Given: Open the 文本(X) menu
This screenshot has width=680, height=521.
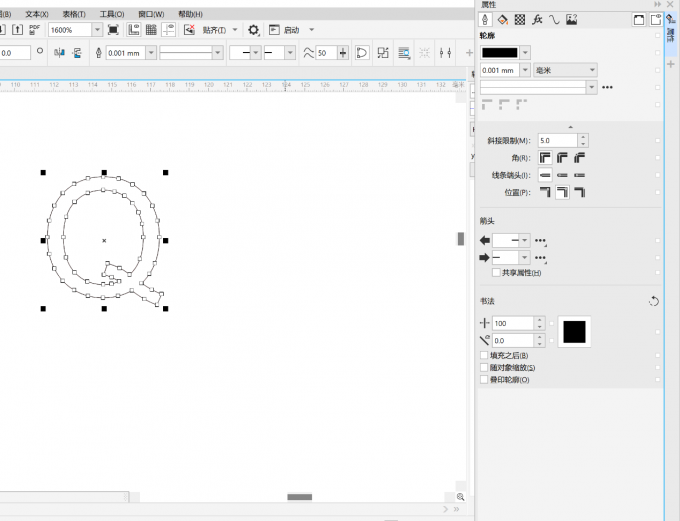Looking at the screenshot, I should (36, 15).
